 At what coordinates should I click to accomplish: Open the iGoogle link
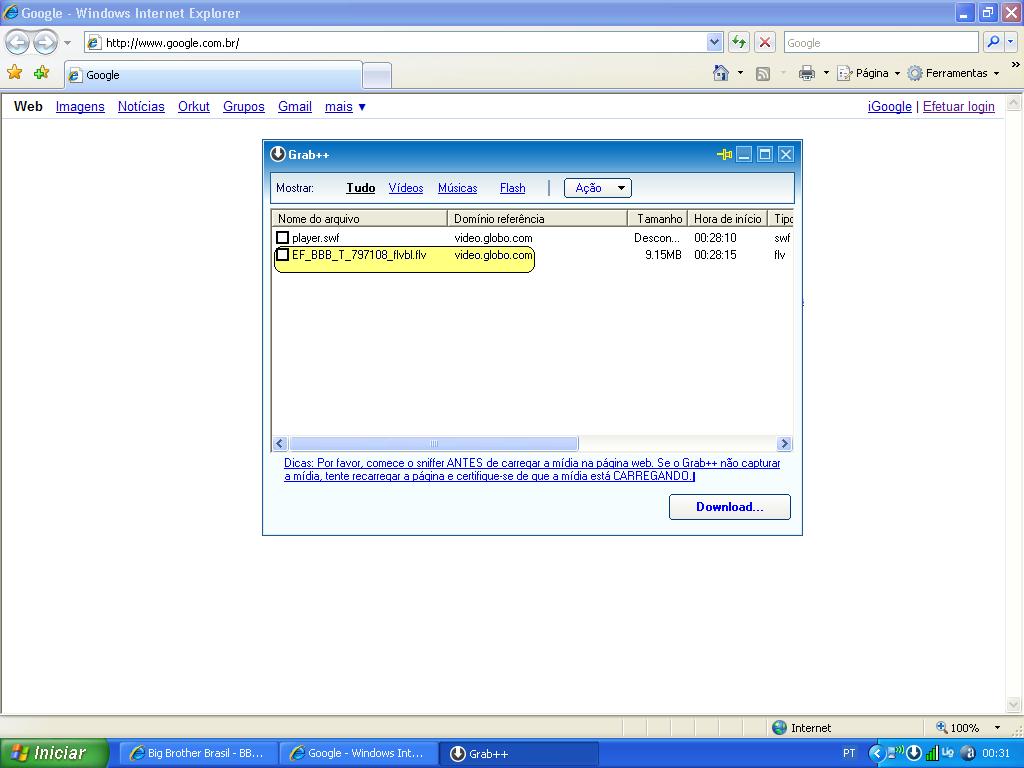[889, 106]
